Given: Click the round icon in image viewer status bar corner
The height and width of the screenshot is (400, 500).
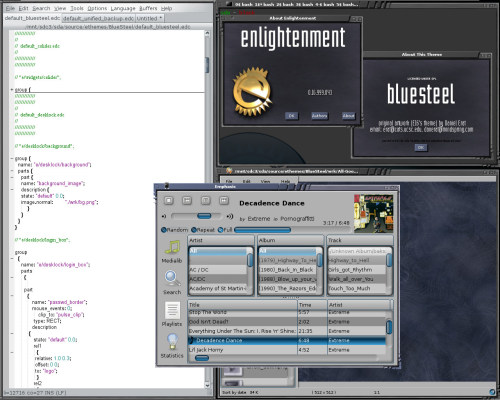Looking at the screenshot, I should (x=492, y=392).
